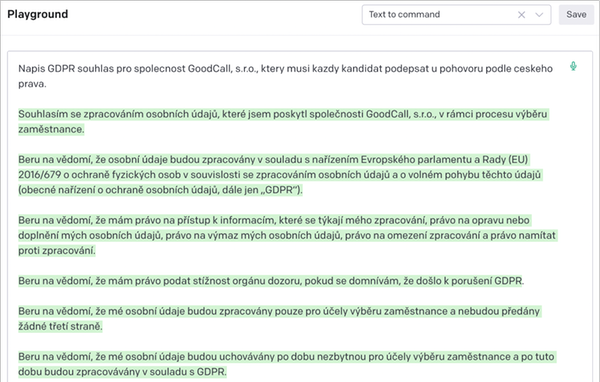Click the green microphone icon
Viewport: 600px width, 382px height.
(x=573, y=67)
